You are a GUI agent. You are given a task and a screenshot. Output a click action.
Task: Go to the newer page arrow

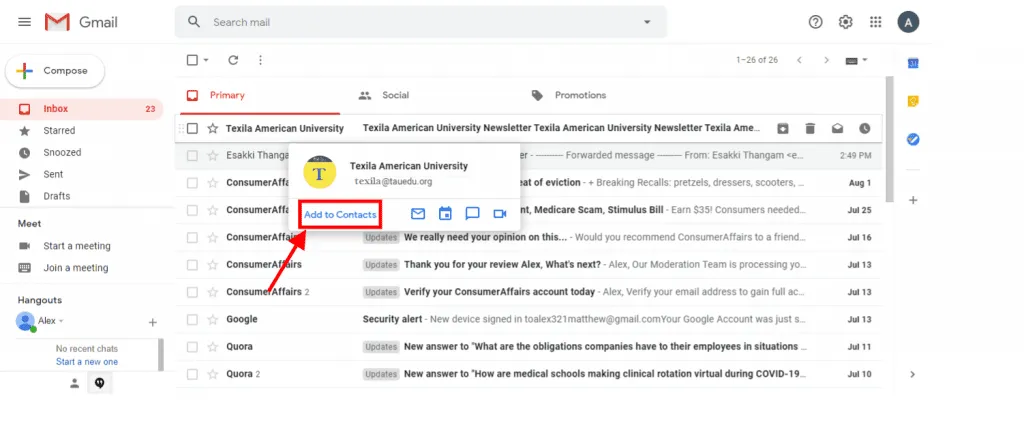(x=799, y=60)
